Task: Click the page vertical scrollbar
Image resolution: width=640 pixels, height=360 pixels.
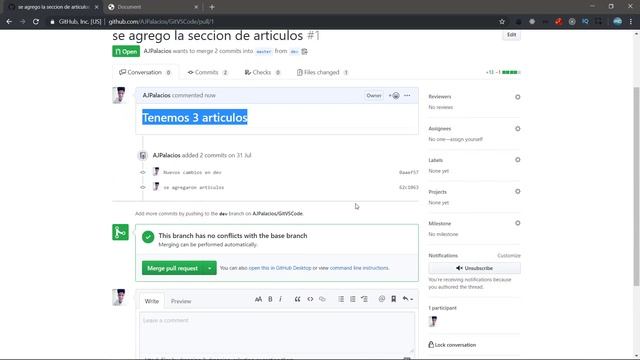Action: 636,186
